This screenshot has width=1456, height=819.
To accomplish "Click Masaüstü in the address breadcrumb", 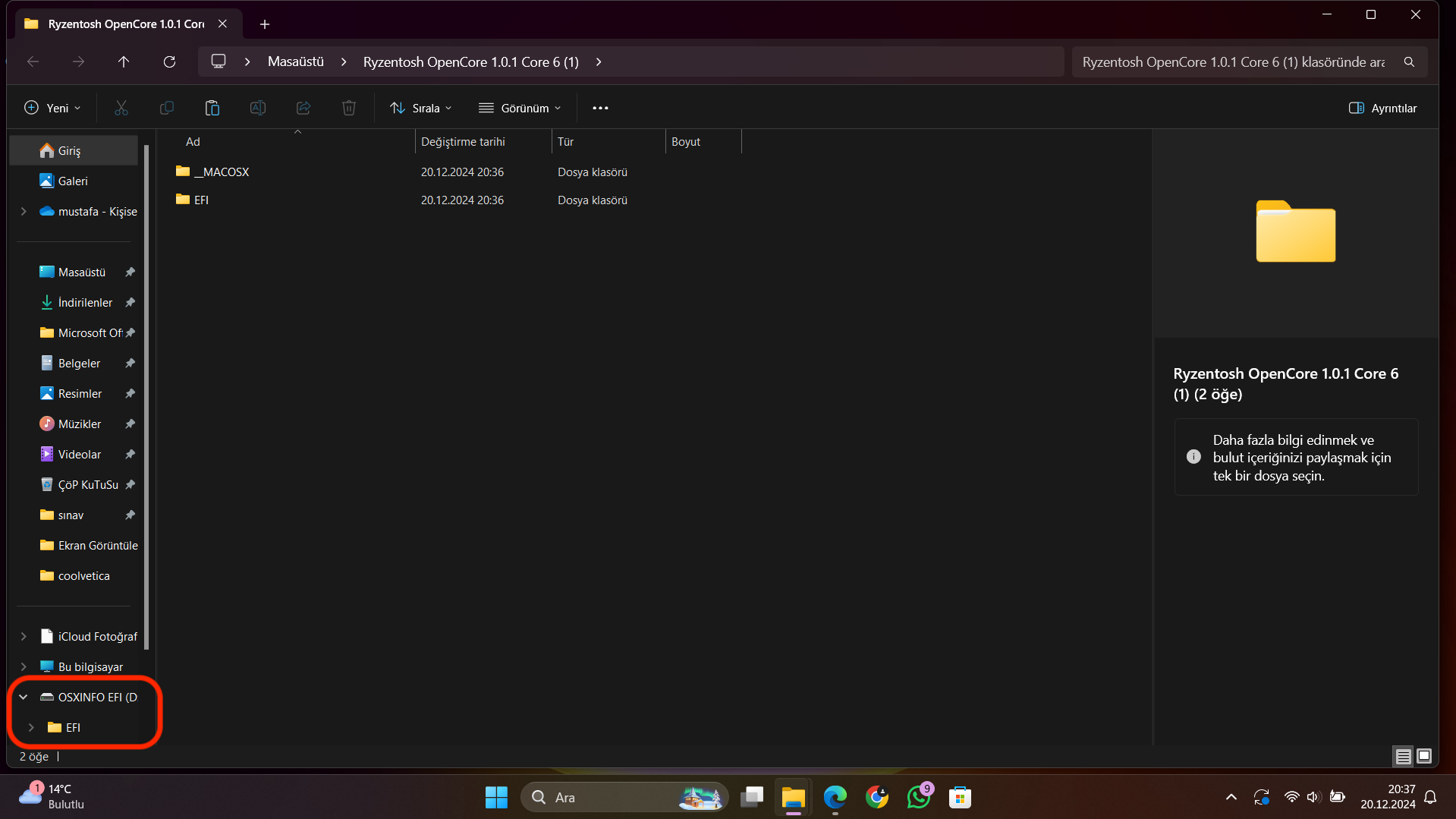I will 295,61.
